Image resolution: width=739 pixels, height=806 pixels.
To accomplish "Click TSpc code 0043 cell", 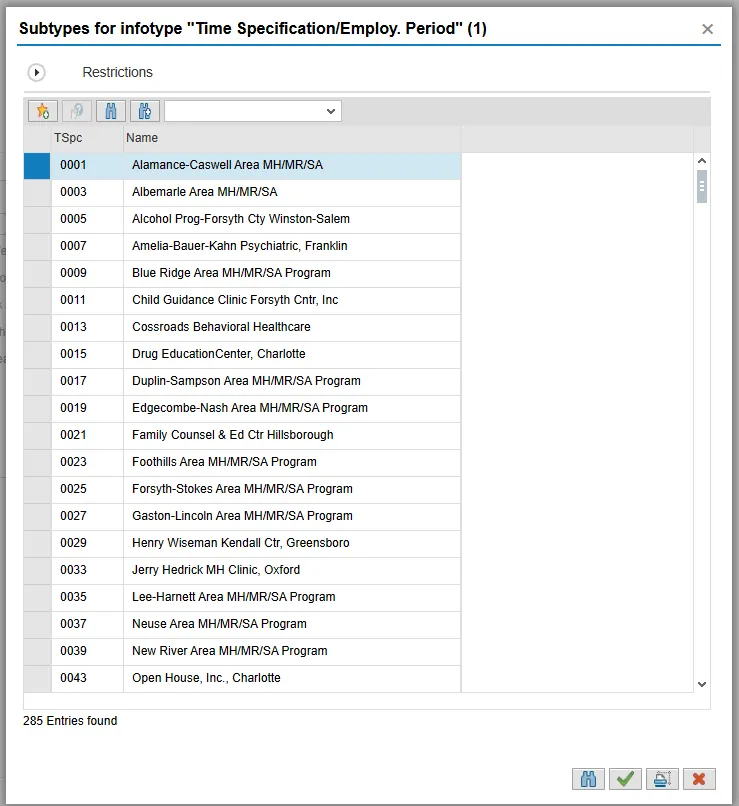I will click(87, 678).
